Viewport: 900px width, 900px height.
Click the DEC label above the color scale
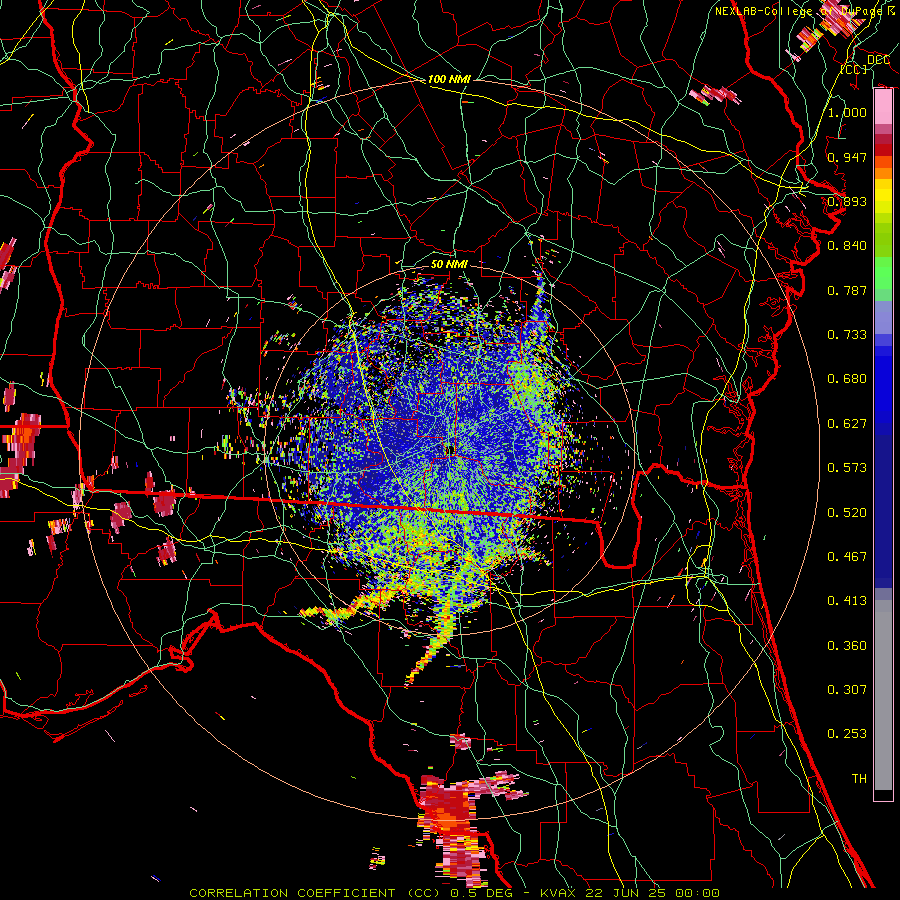pos(878,59)
